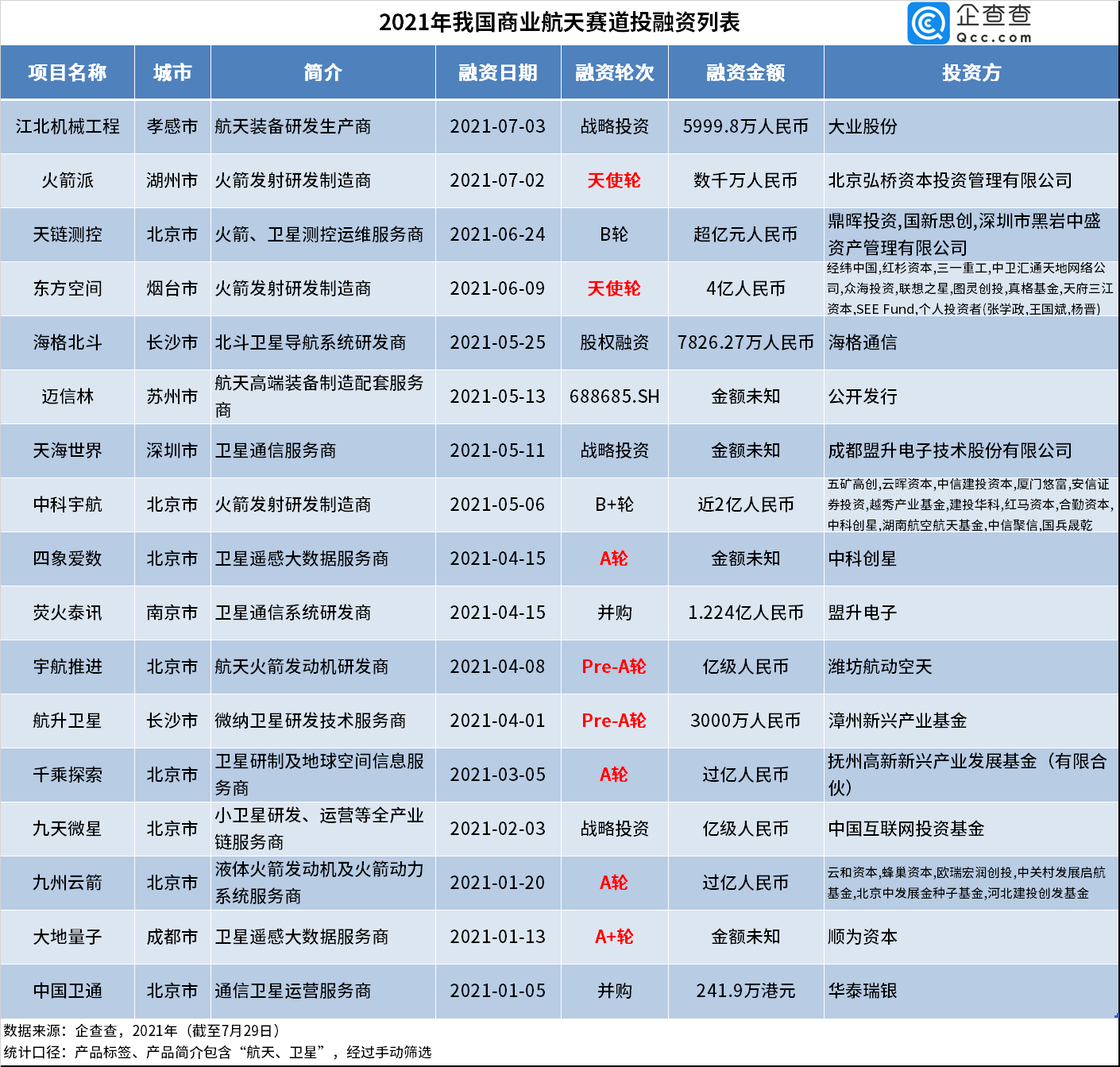Click the 数据来源 footnote line
The width and height of the screenshot is (1120, 1067).
143,1030
